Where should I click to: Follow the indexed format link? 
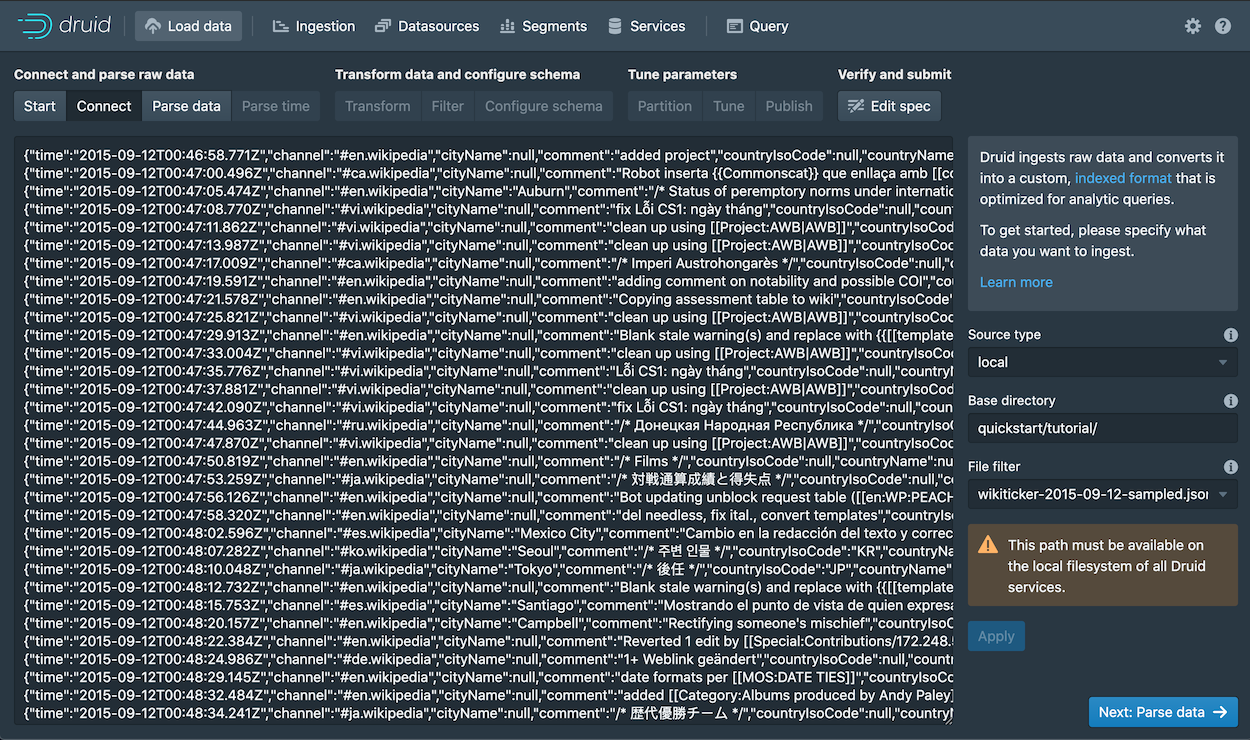1122,178
